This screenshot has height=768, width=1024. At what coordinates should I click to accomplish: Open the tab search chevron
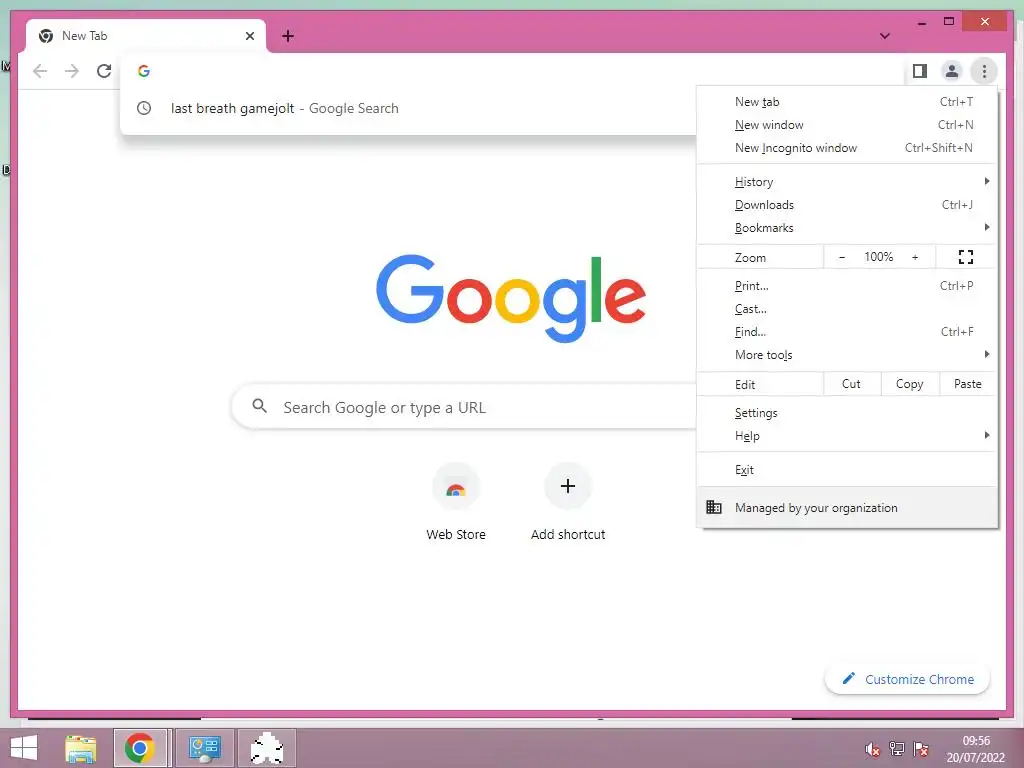click(x=884, y=36)
